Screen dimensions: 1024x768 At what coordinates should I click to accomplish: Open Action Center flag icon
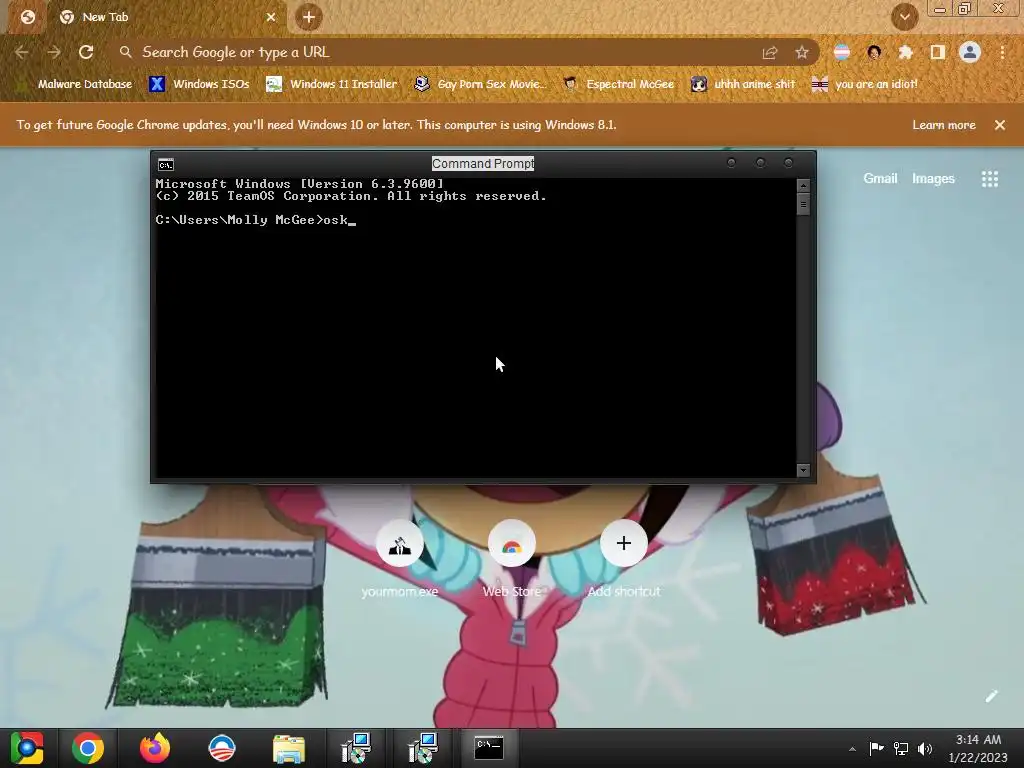(876, 748)
